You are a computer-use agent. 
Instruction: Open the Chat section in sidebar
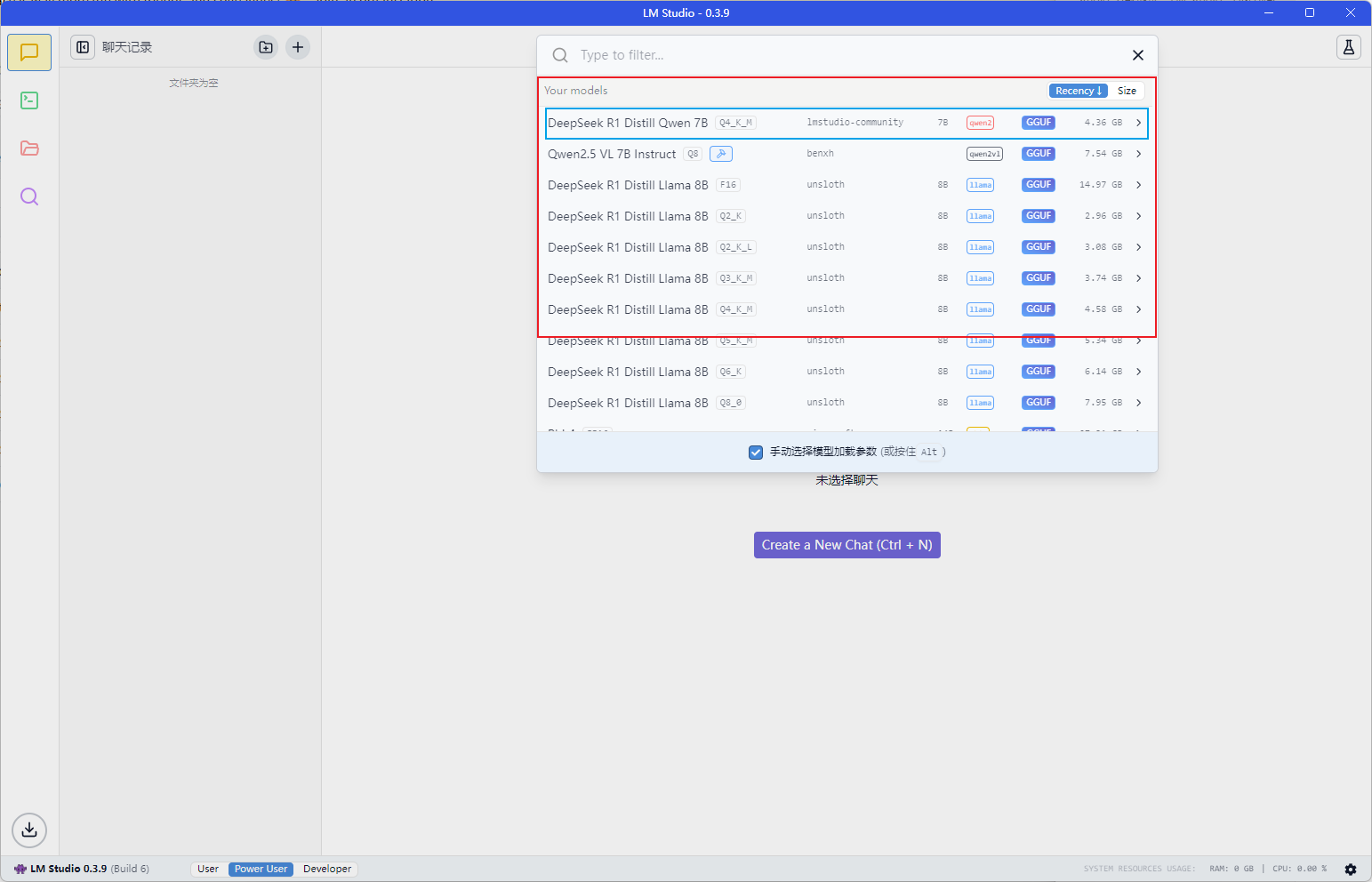pos(29,52)
